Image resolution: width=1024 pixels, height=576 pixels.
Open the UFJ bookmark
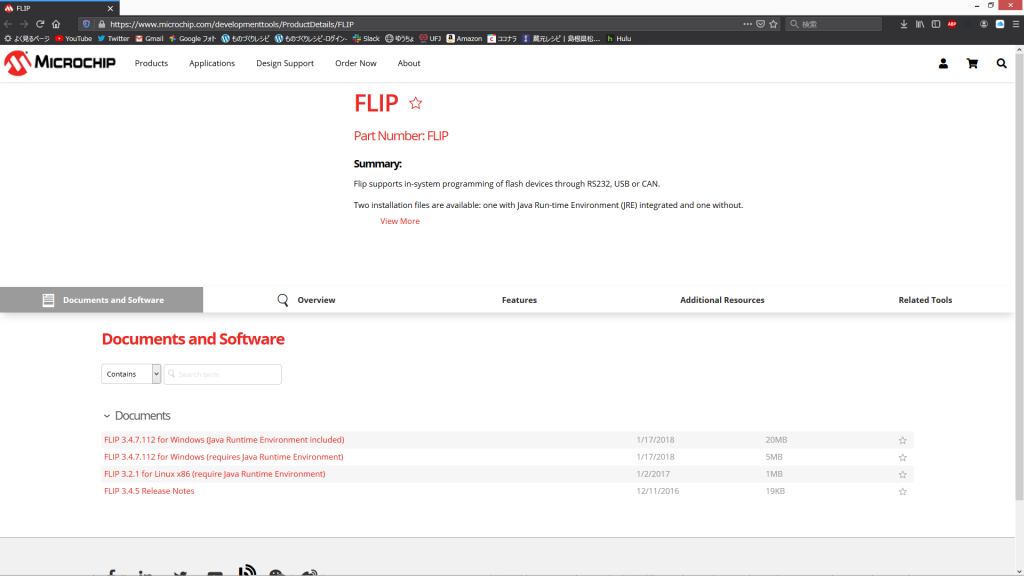pos(430,39)
